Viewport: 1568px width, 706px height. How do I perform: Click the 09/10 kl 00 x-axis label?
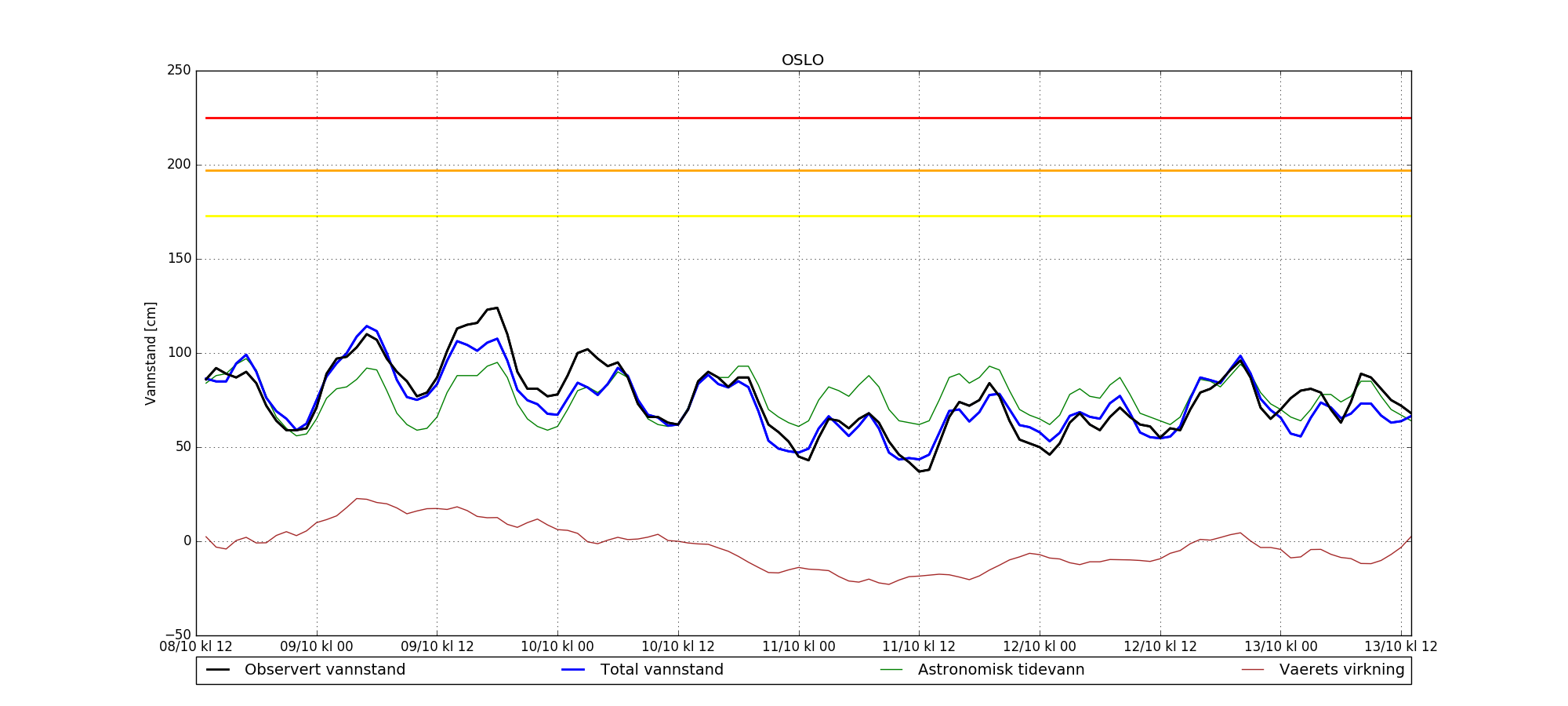click(x=317, y=647)
